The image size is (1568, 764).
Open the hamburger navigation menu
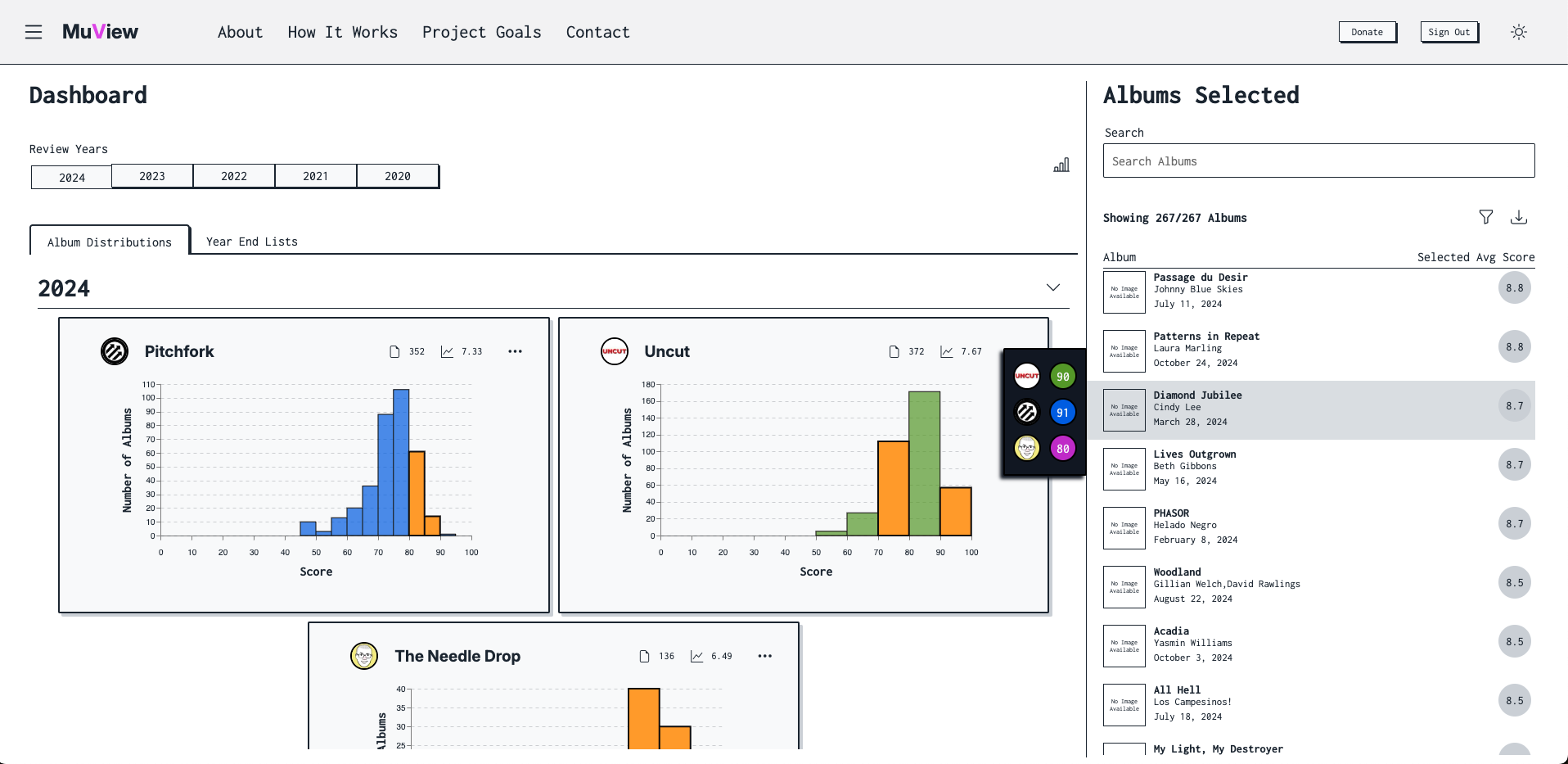pyautogui.click(x=34, y=32)
